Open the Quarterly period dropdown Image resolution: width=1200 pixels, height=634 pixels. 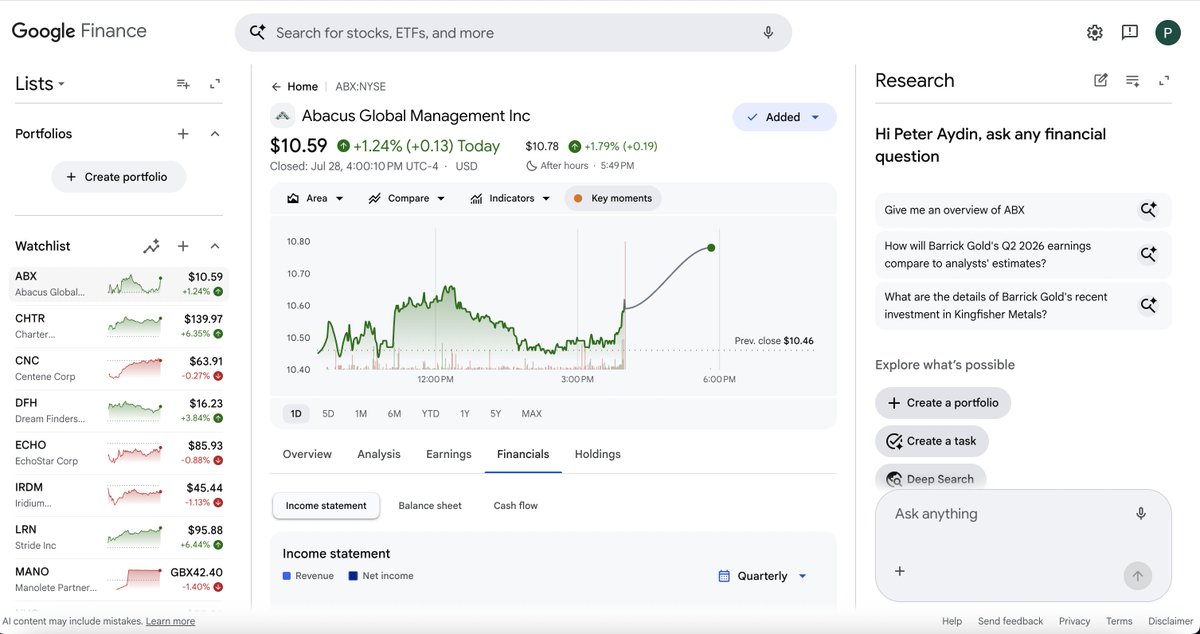point(763,576)
